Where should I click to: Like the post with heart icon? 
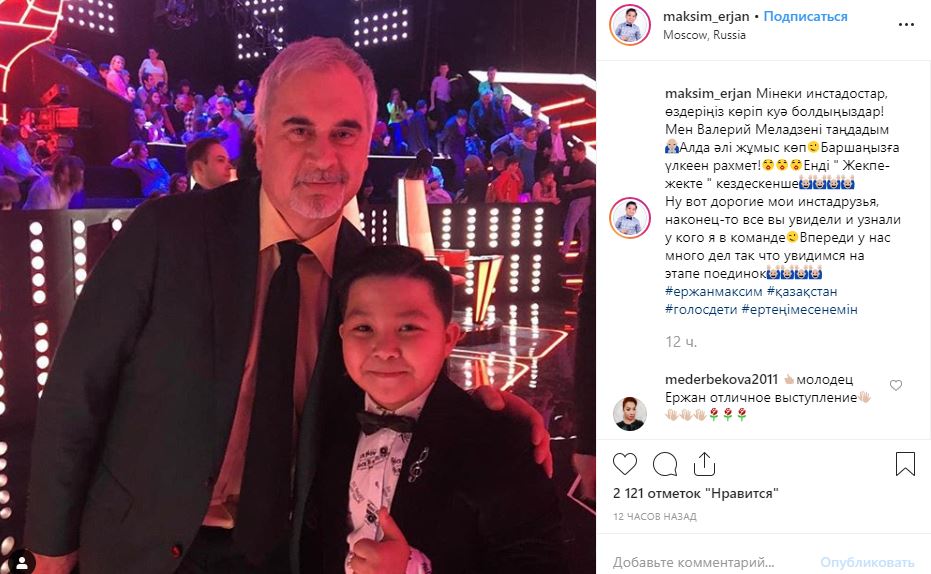pos(625,464)
